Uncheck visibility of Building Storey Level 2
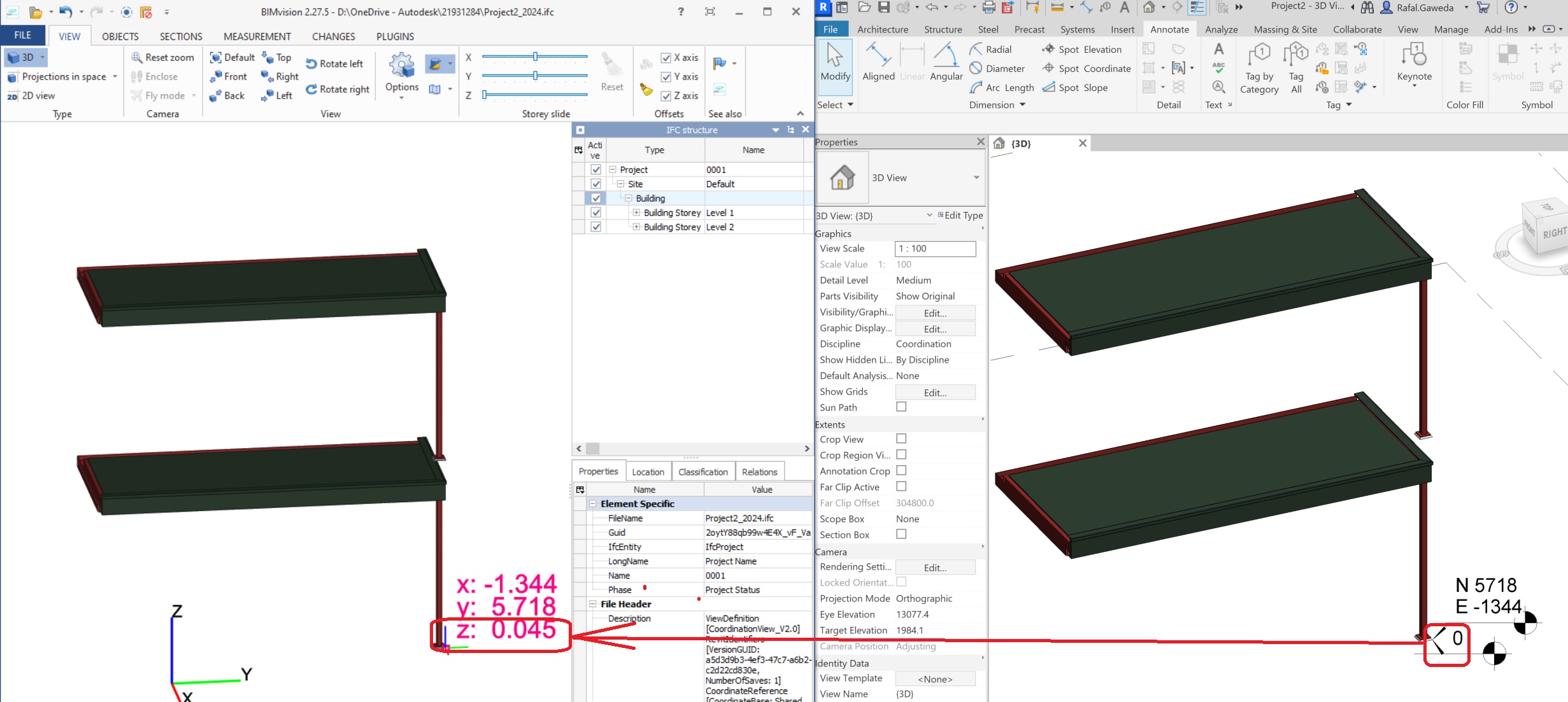This screenshot has height=702, width=1568. (x=595, y=227)
